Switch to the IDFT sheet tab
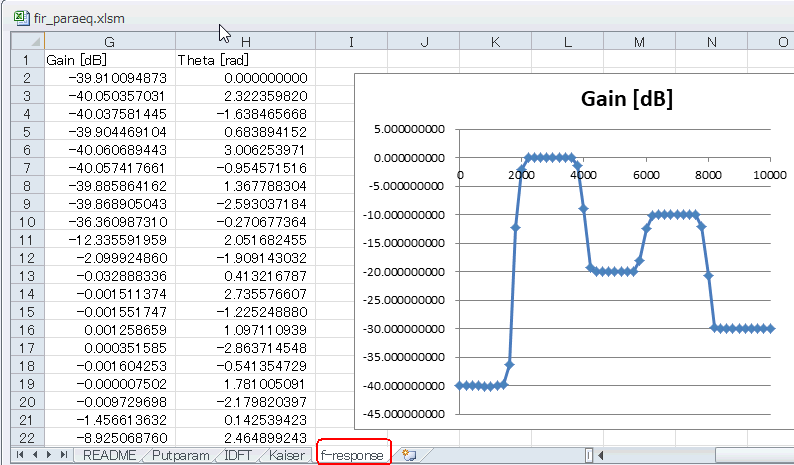This screenshot has height=465, width=794. [237, 455]
